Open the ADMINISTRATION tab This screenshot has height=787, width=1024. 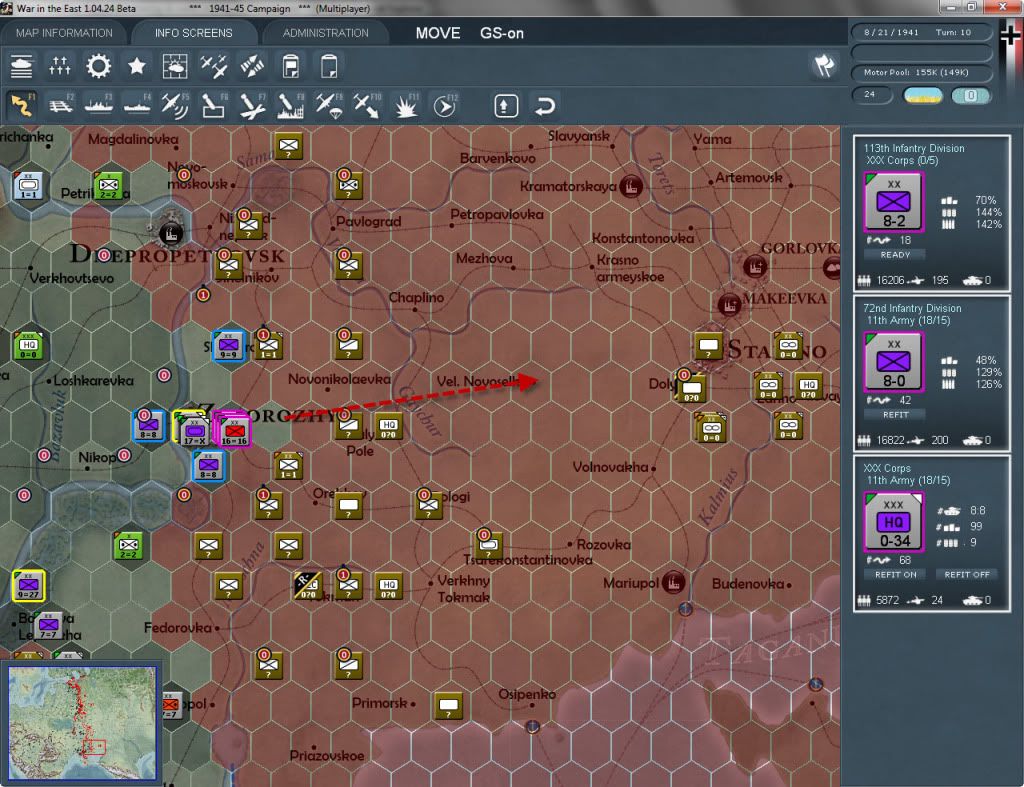(x=325, y=33)
